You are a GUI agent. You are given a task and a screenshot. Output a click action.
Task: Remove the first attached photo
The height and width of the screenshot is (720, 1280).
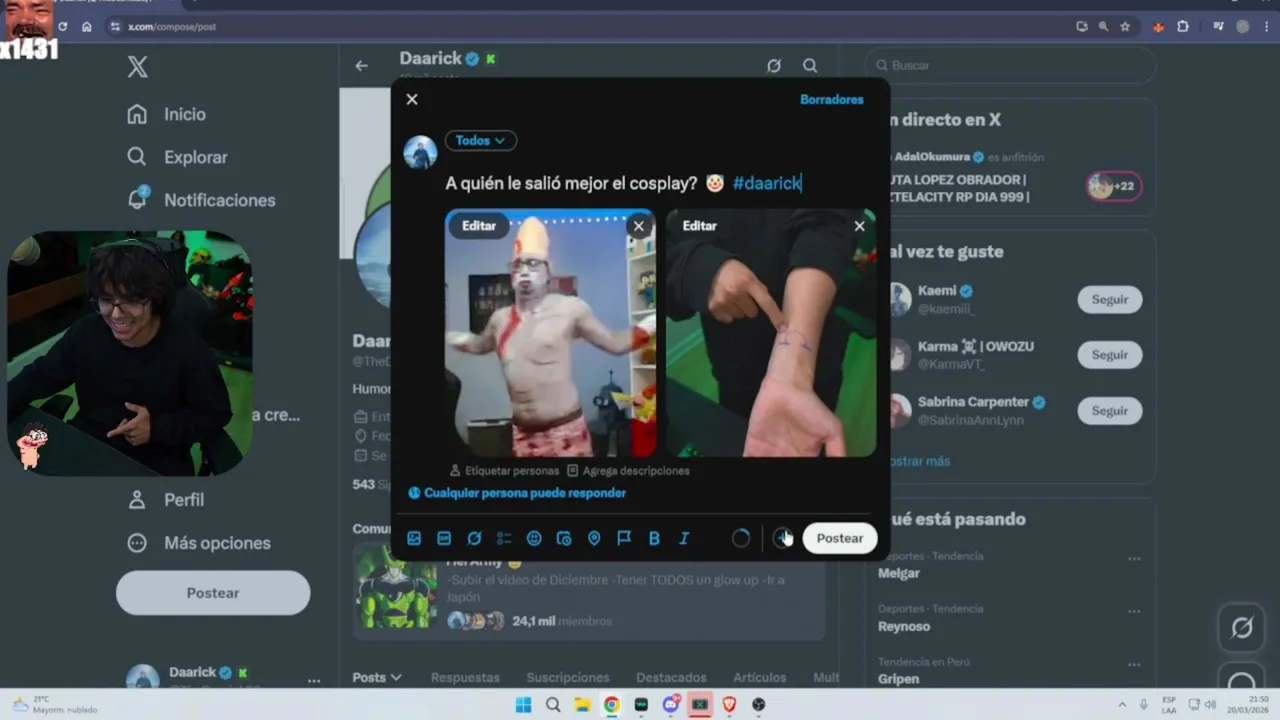tap(639, 226)
